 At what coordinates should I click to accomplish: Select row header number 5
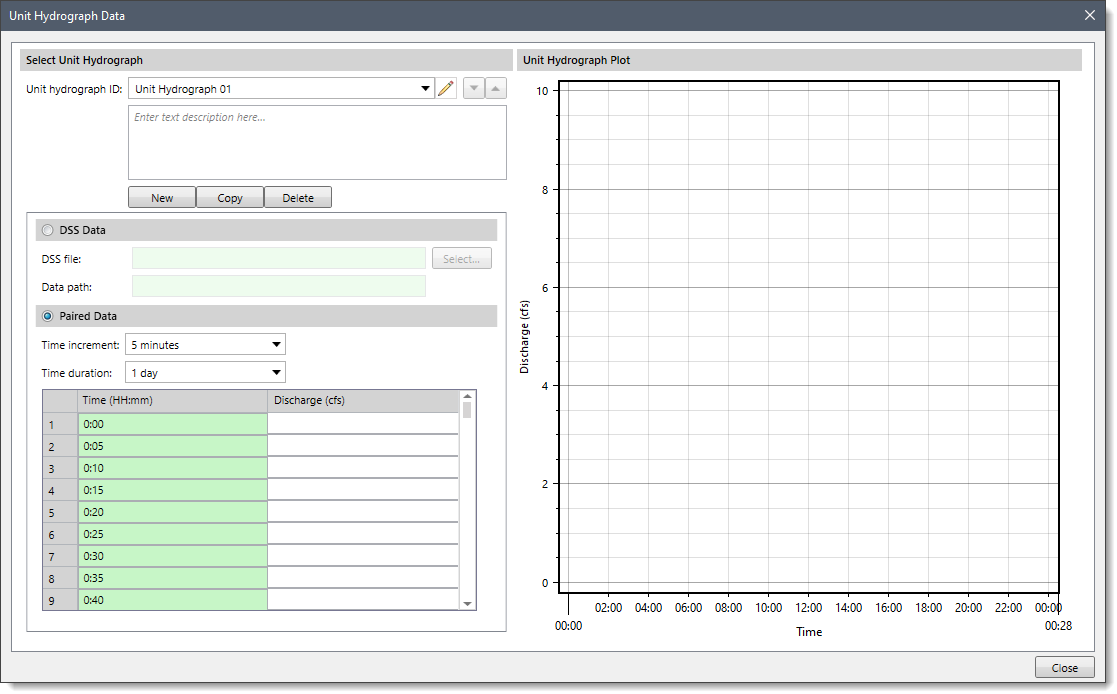[x=60, y=512]
